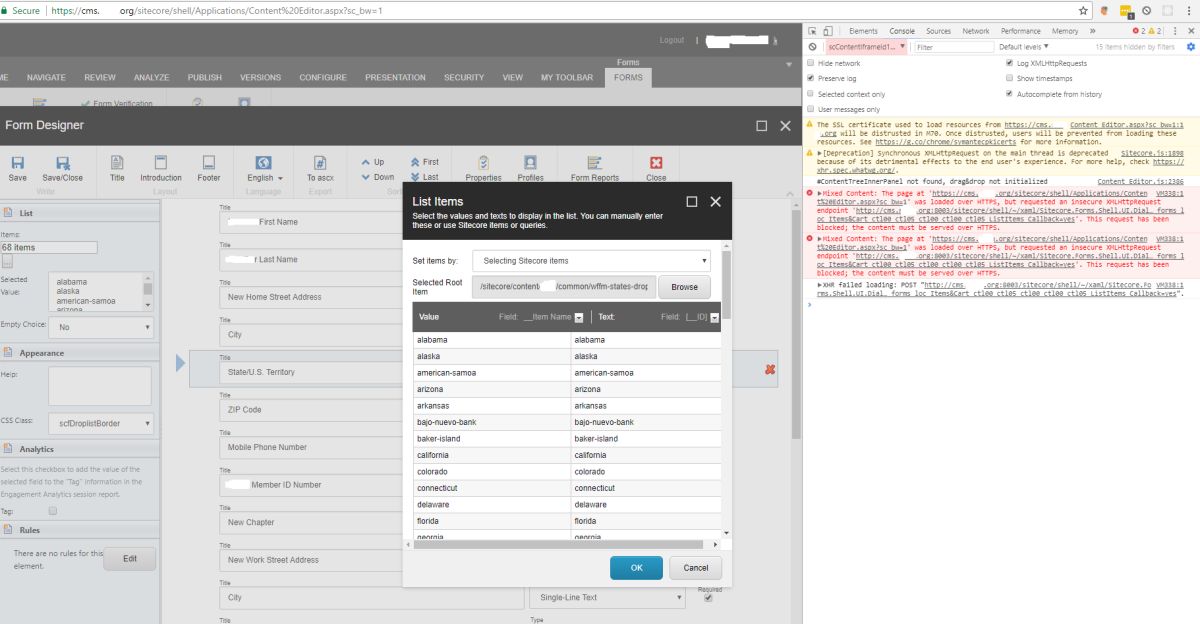Open the Value Field Item Name dropdown
This screenshot has height=624, width=1200.
pos(579,317)
